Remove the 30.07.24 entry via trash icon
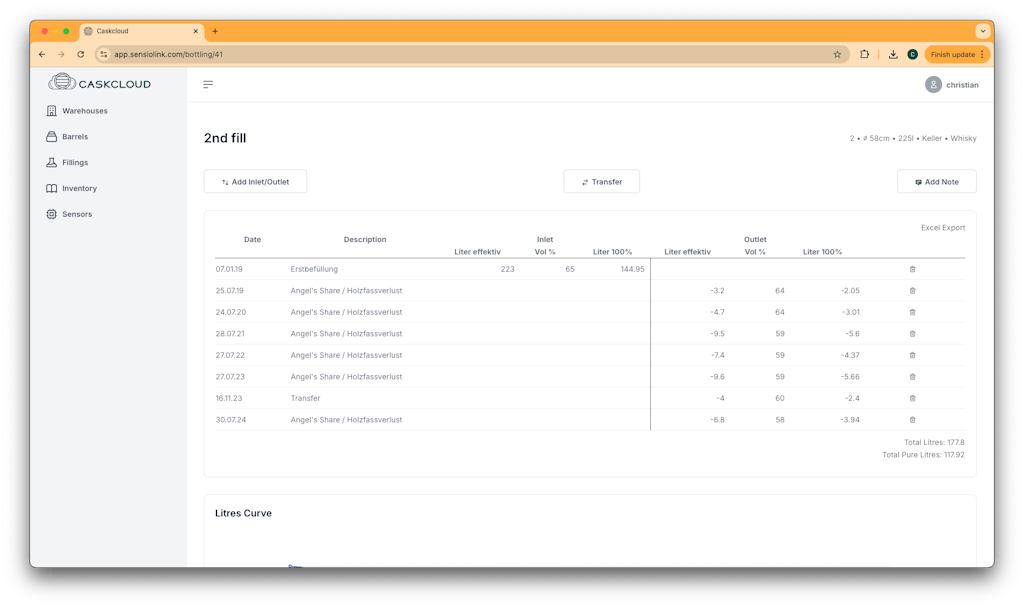1024x607 pixels. point(912,420)
